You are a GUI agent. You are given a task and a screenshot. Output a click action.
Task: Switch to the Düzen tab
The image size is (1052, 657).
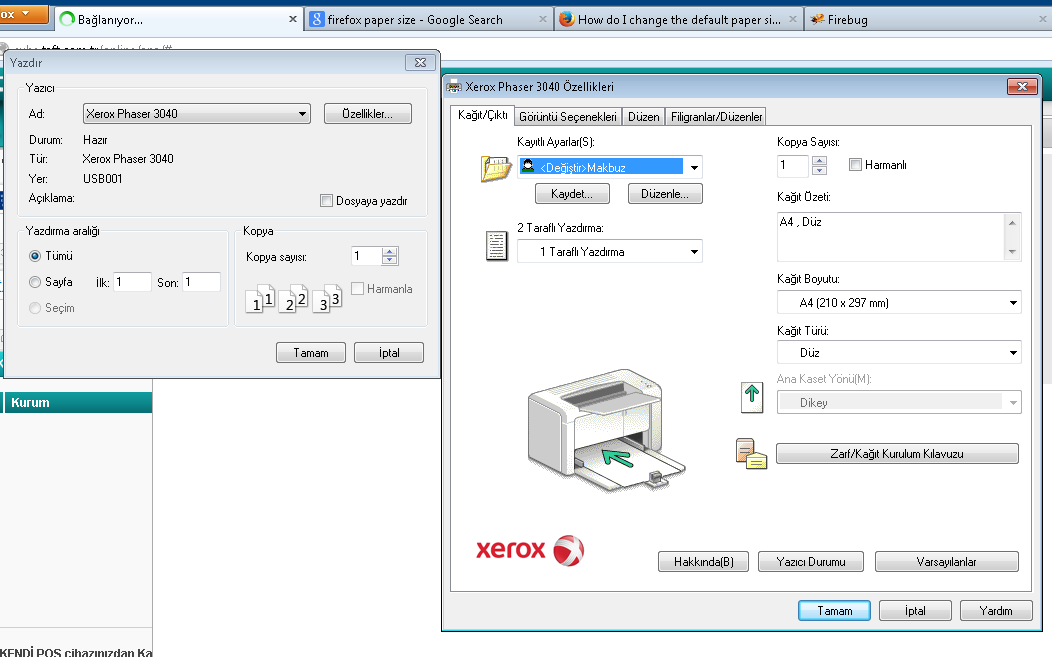coord(643,117)
